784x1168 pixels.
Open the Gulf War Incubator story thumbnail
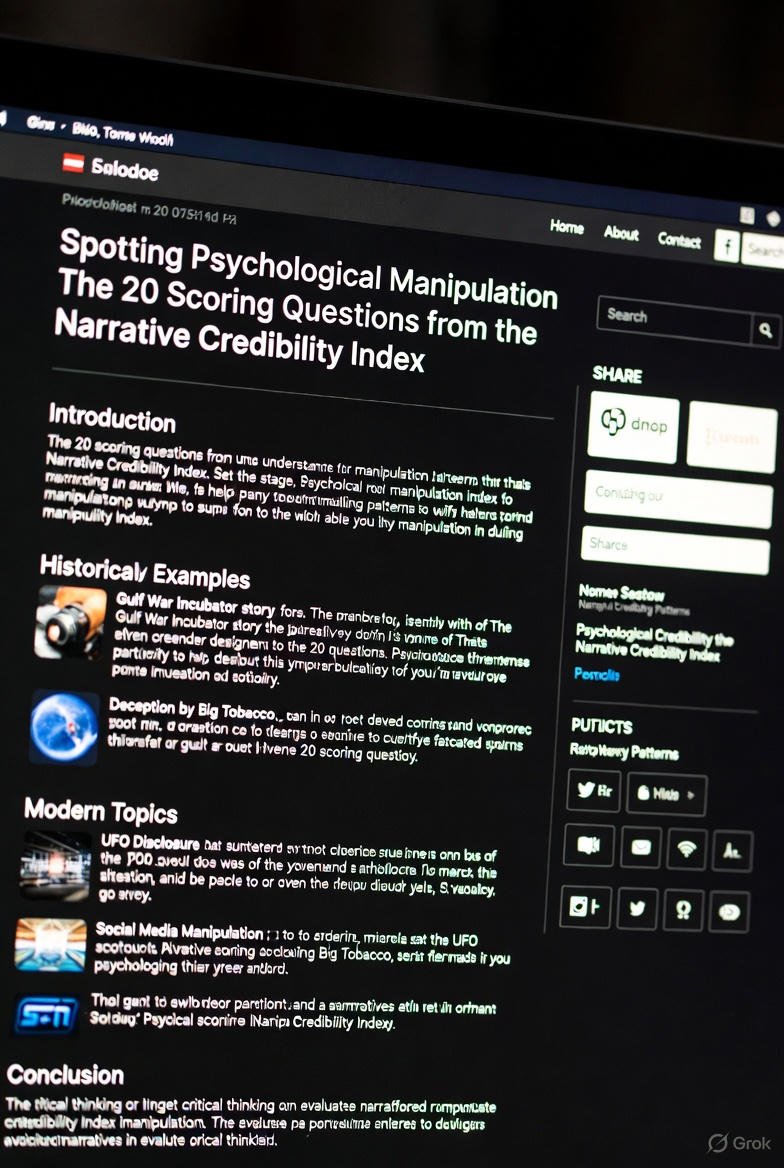point(70,622)
